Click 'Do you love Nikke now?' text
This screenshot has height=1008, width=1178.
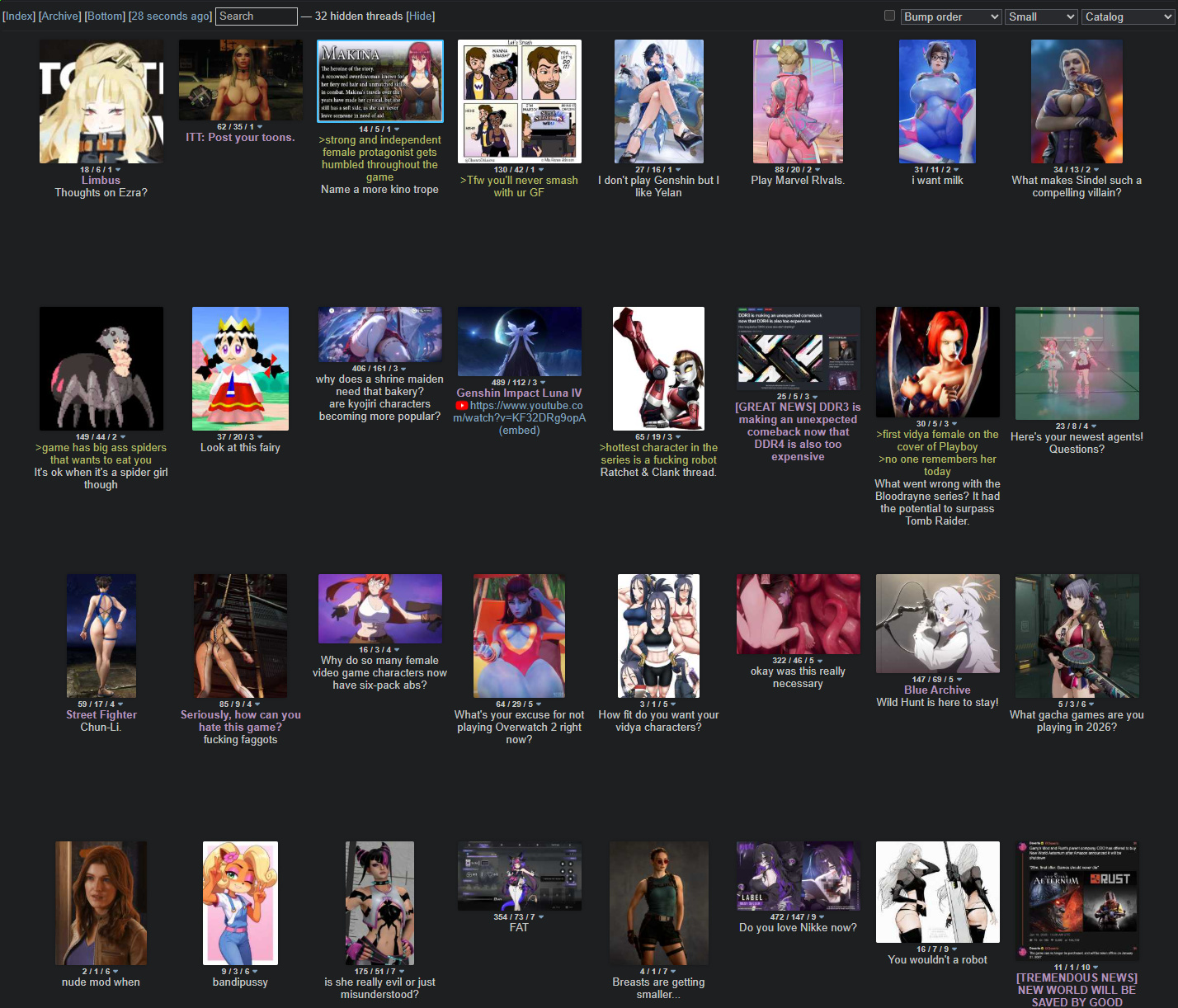tap(798, 927)
